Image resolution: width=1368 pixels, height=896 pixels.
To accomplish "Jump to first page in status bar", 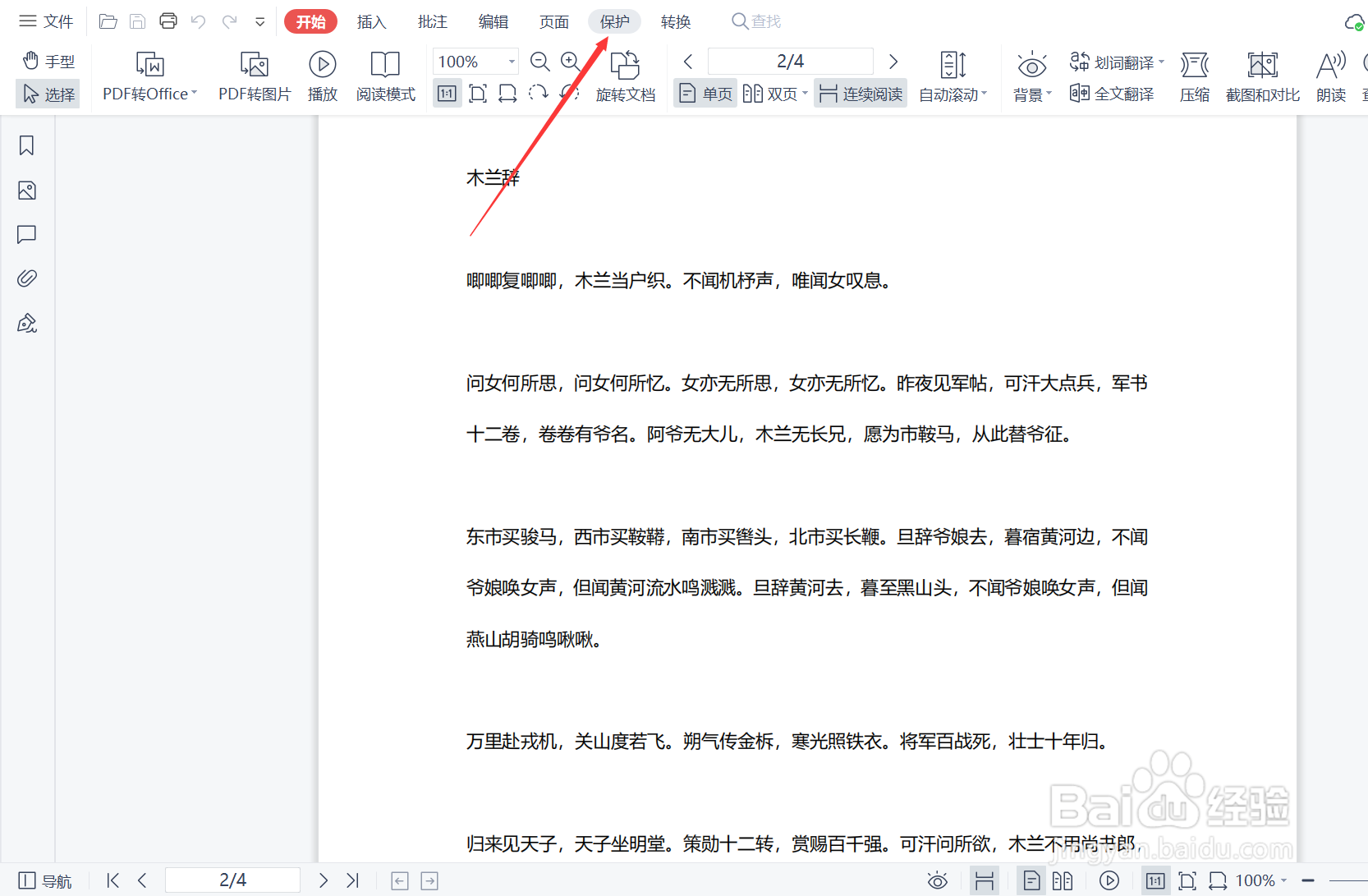I will point(113,880).
